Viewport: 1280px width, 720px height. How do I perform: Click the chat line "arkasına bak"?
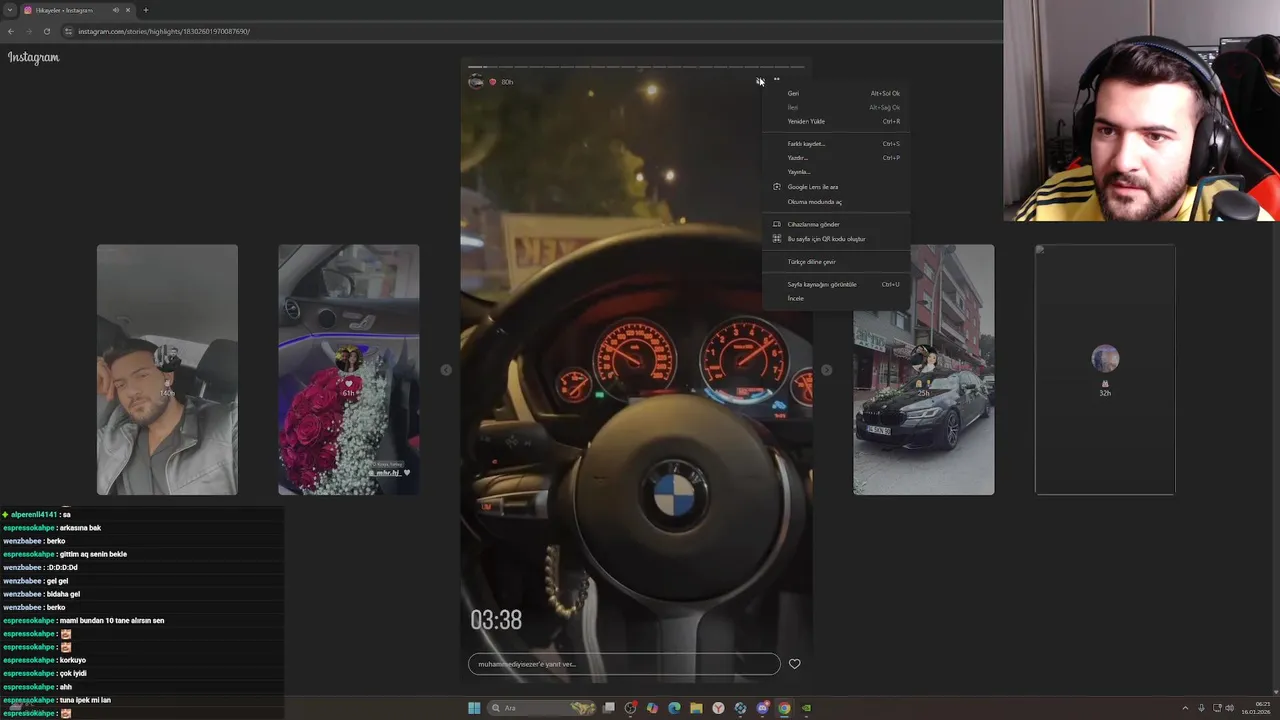pyautogui.click(x=80, y=528)
